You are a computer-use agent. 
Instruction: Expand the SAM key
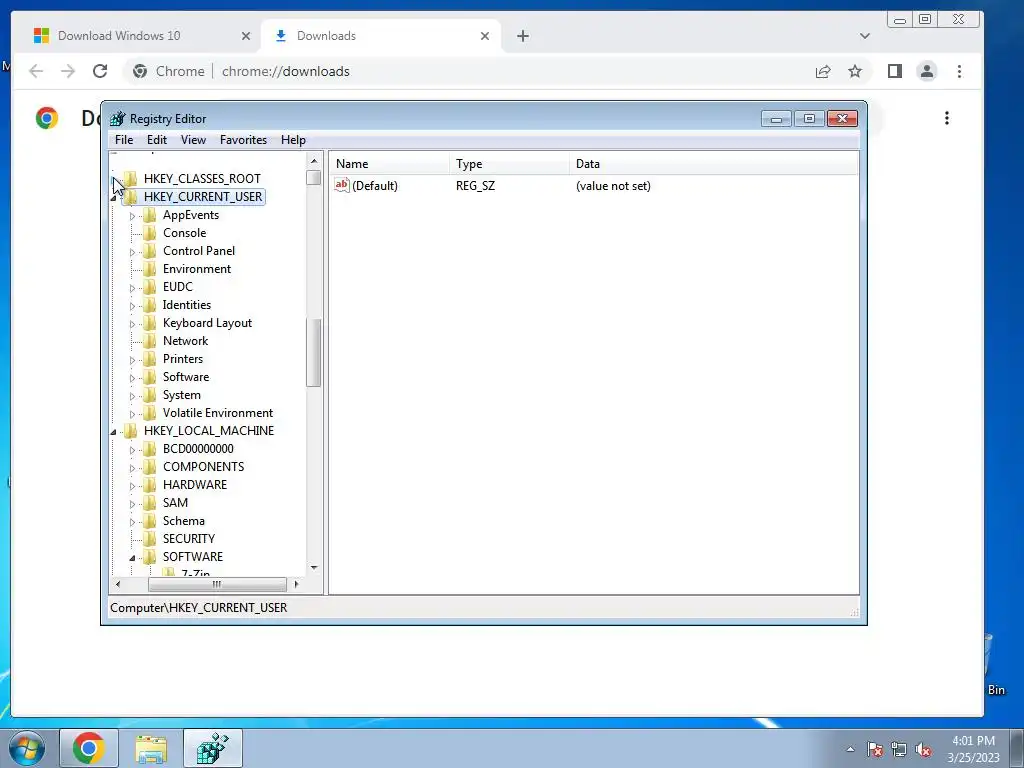click(132, 504)
